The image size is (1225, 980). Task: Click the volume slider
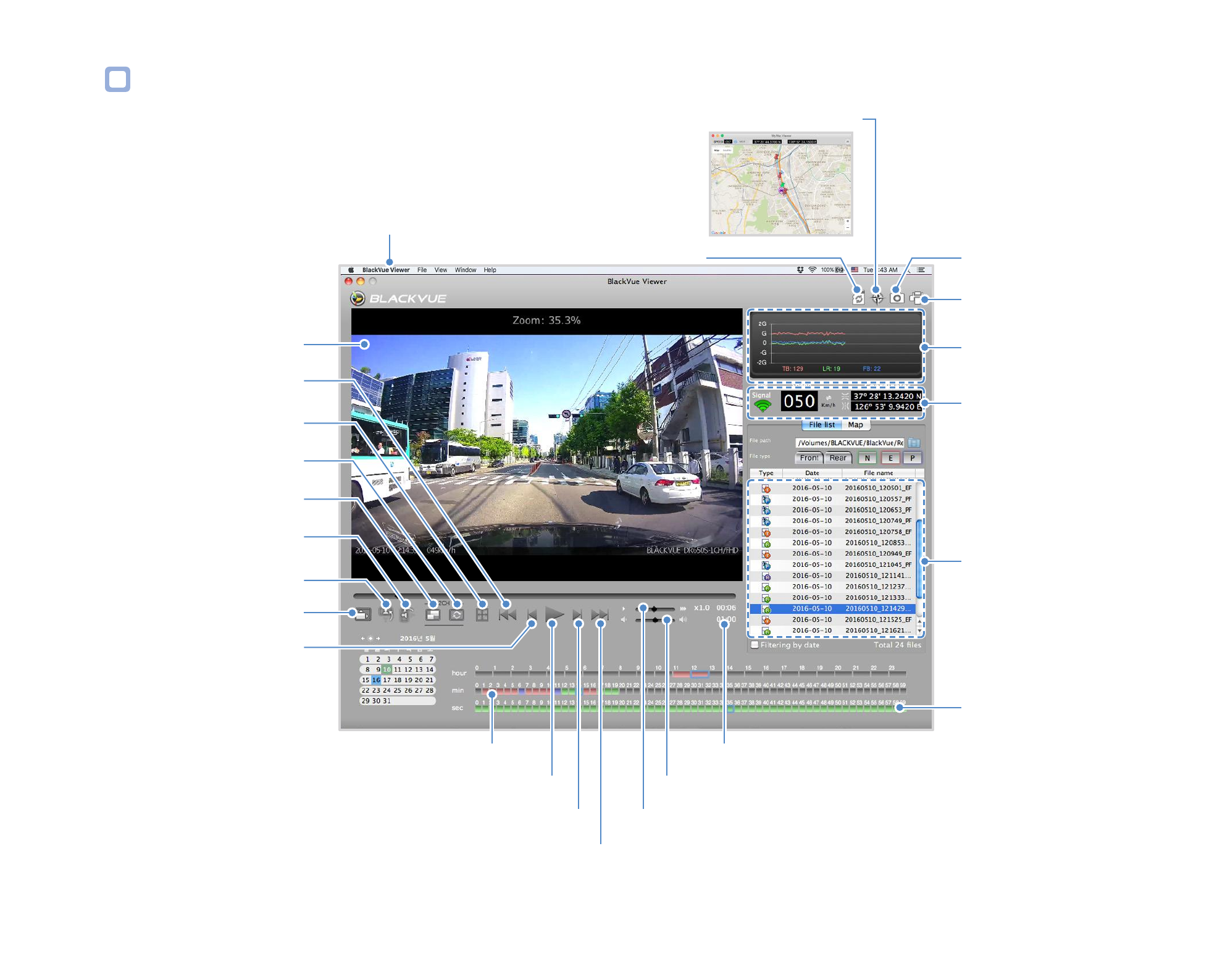coord(654,619)
